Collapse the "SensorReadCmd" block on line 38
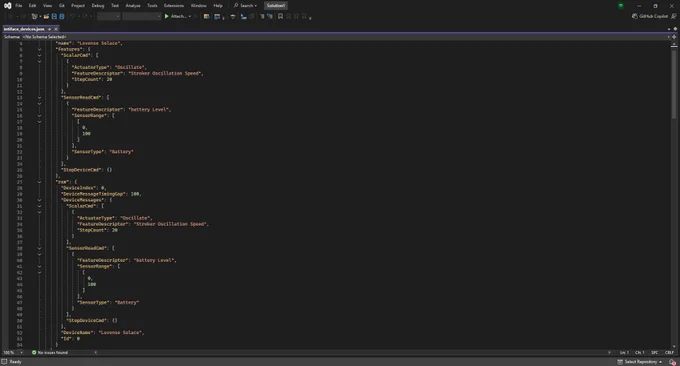This screenshot has height=366, width=680. (39, 248)
